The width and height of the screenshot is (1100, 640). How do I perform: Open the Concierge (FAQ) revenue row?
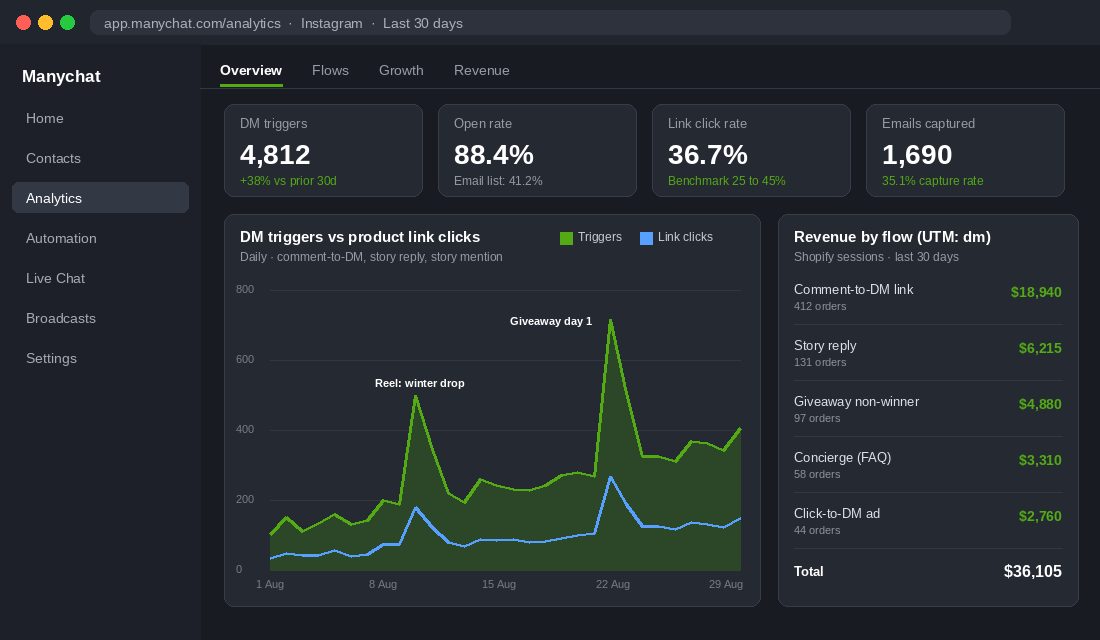[x=927, y=465]
